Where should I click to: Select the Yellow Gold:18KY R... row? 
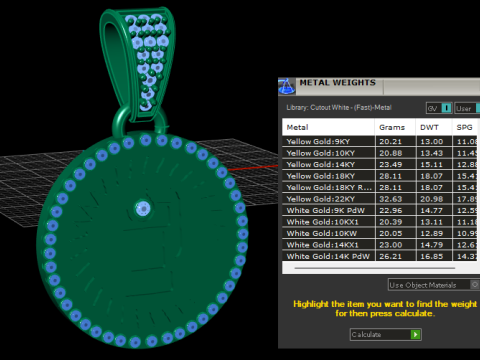tap(380, 187)
